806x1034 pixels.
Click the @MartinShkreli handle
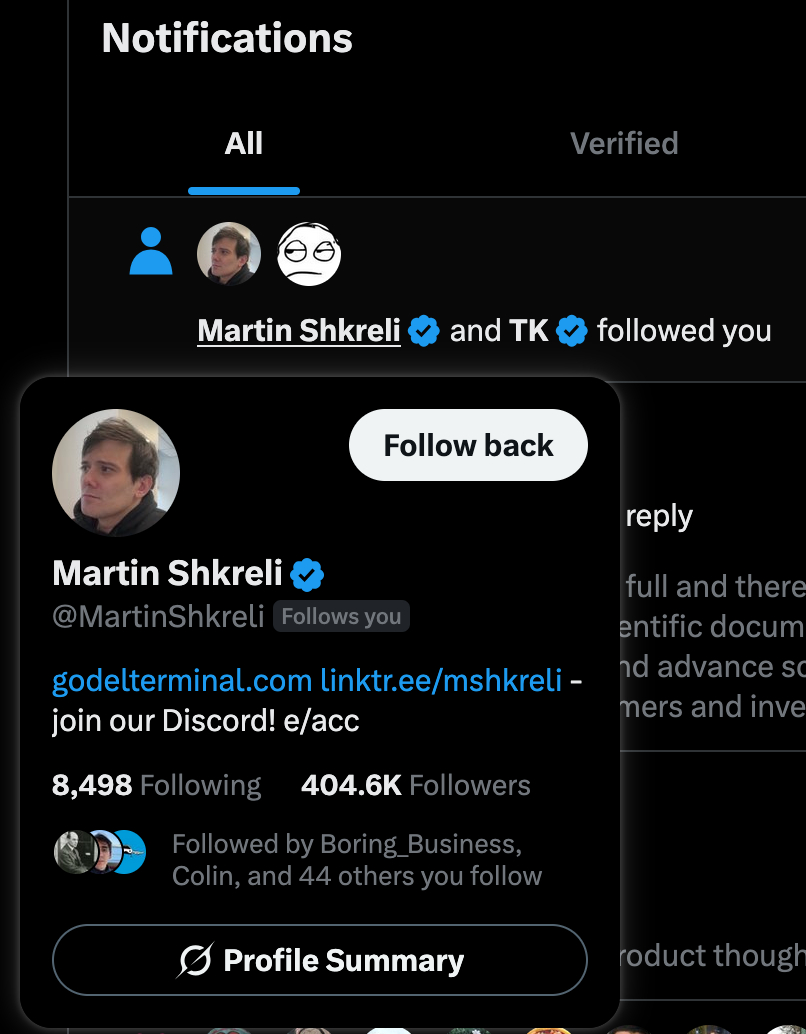(158, 616)
